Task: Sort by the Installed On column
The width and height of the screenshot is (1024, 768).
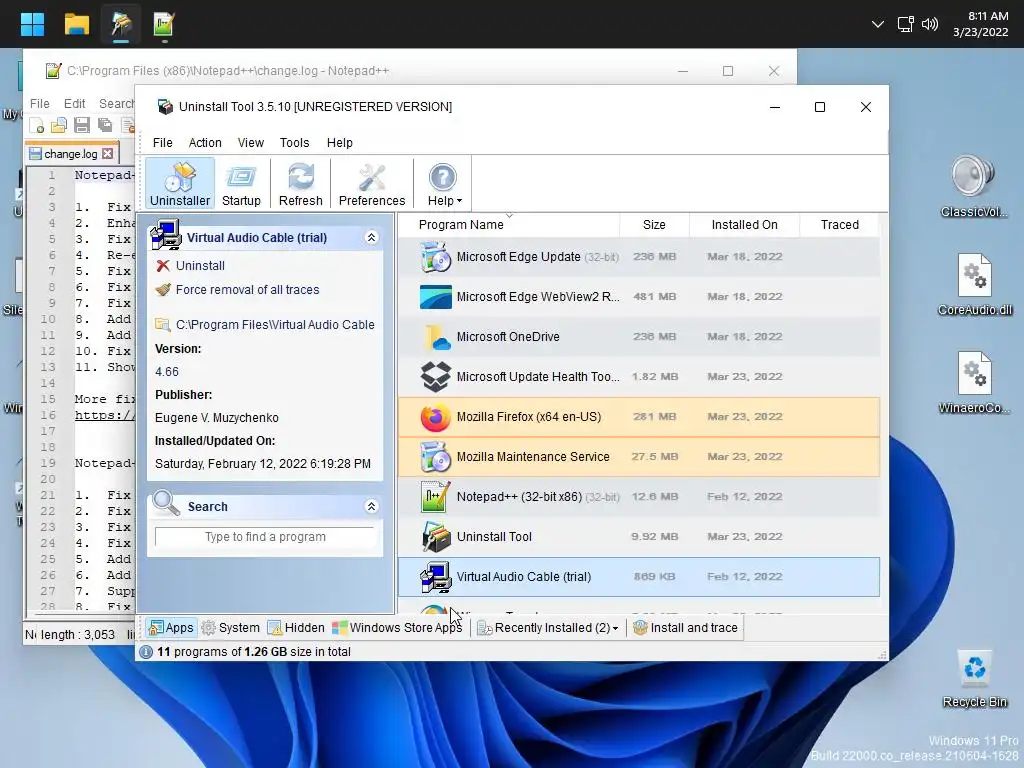Action: pos(744,225)
